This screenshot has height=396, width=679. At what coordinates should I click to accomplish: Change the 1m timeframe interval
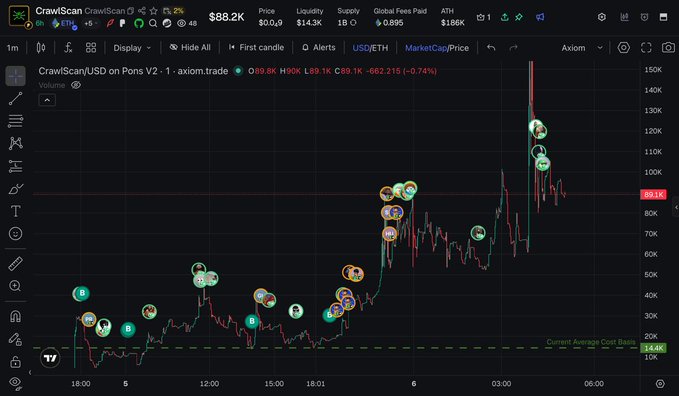pyautogui.click(x=13, y=48)
